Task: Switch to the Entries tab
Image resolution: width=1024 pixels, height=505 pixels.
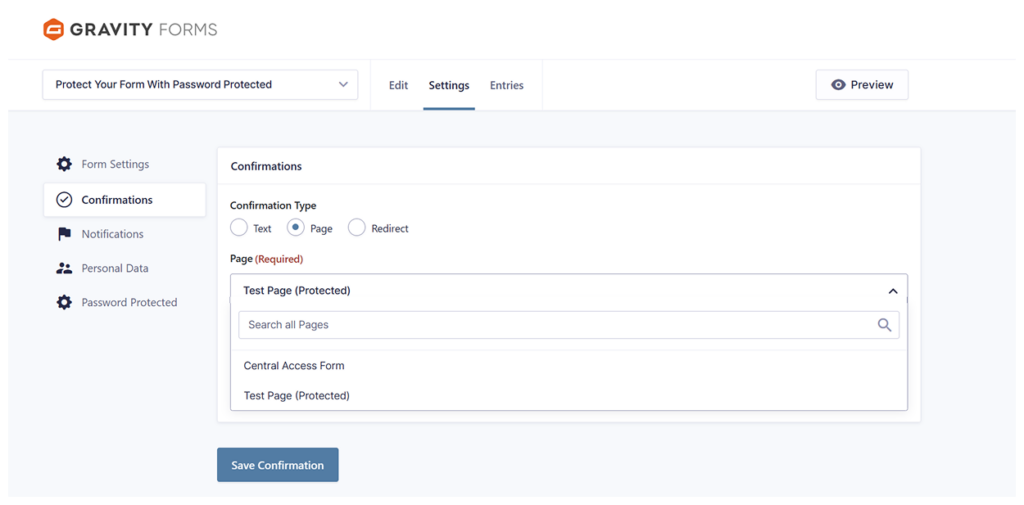Action: (x=507, y=85)
